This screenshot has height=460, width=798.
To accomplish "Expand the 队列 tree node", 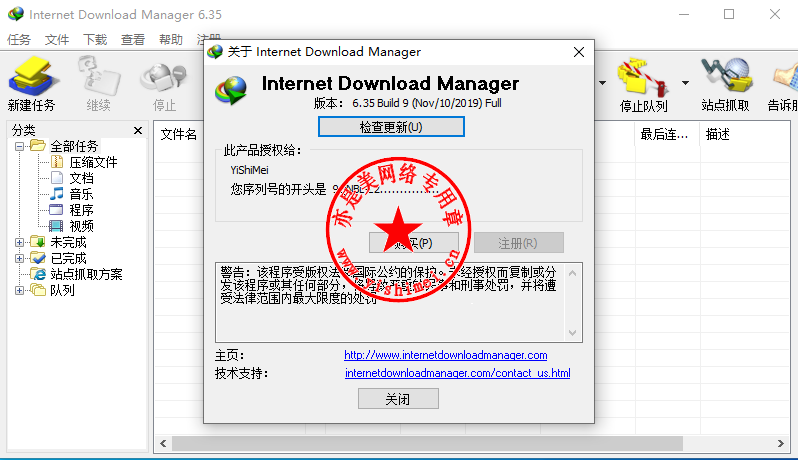I will (19, 291).
